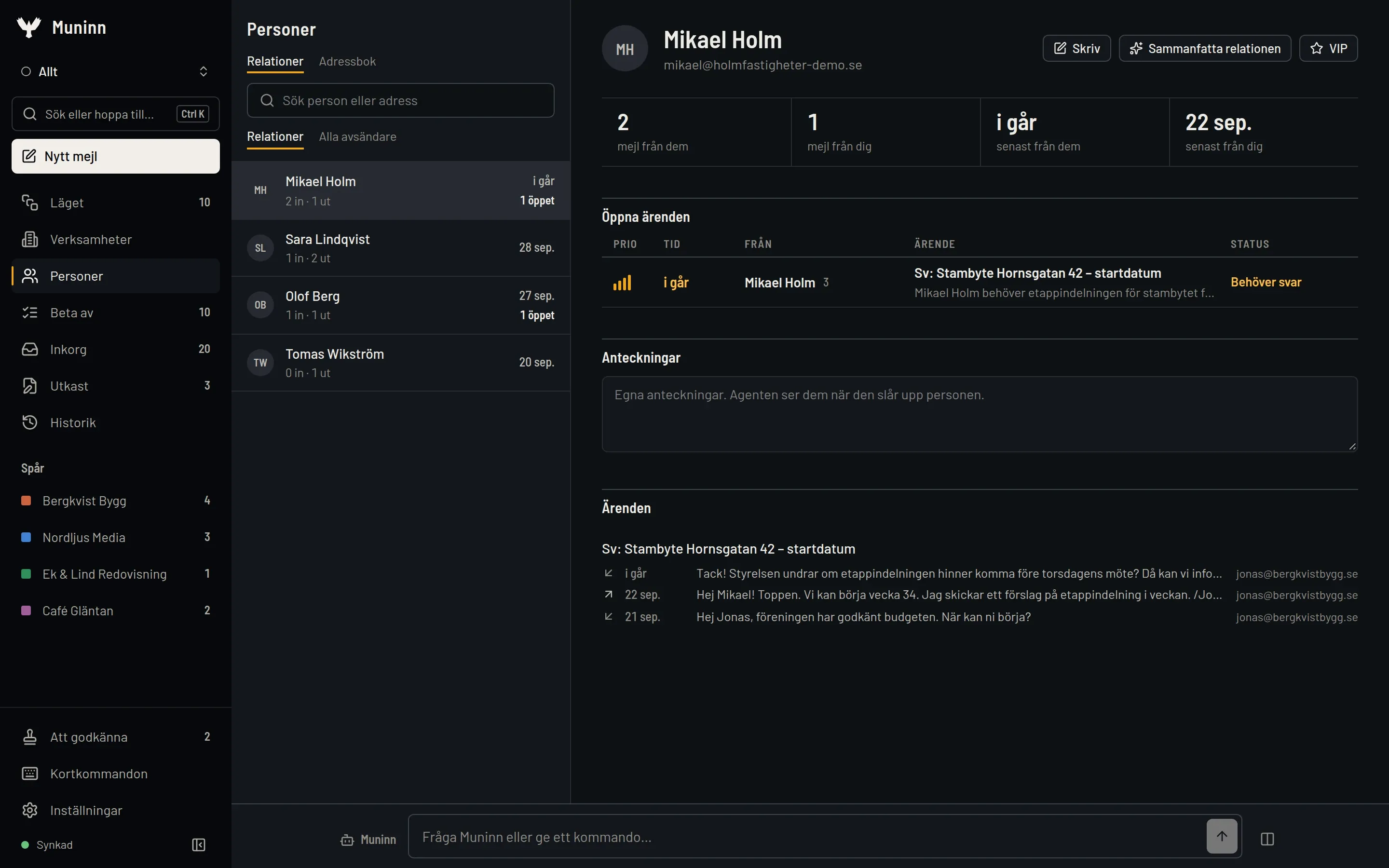This screenshot has width=1389, height=868.
Task: Click the Muninn raven logo
Action: click(x=29, y=27)
